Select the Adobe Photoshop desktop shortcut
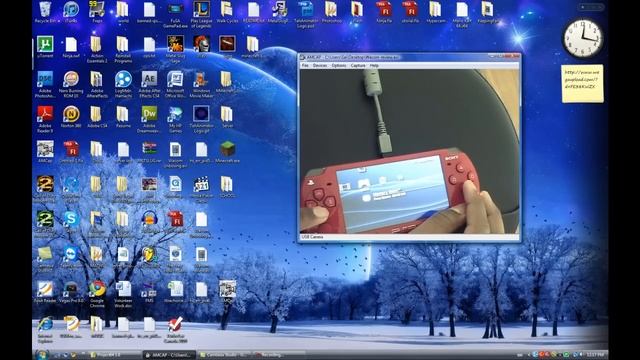Image resolution: width=640 pixels, height=360 pixels. pyautogui.click(x=45, y=84)
